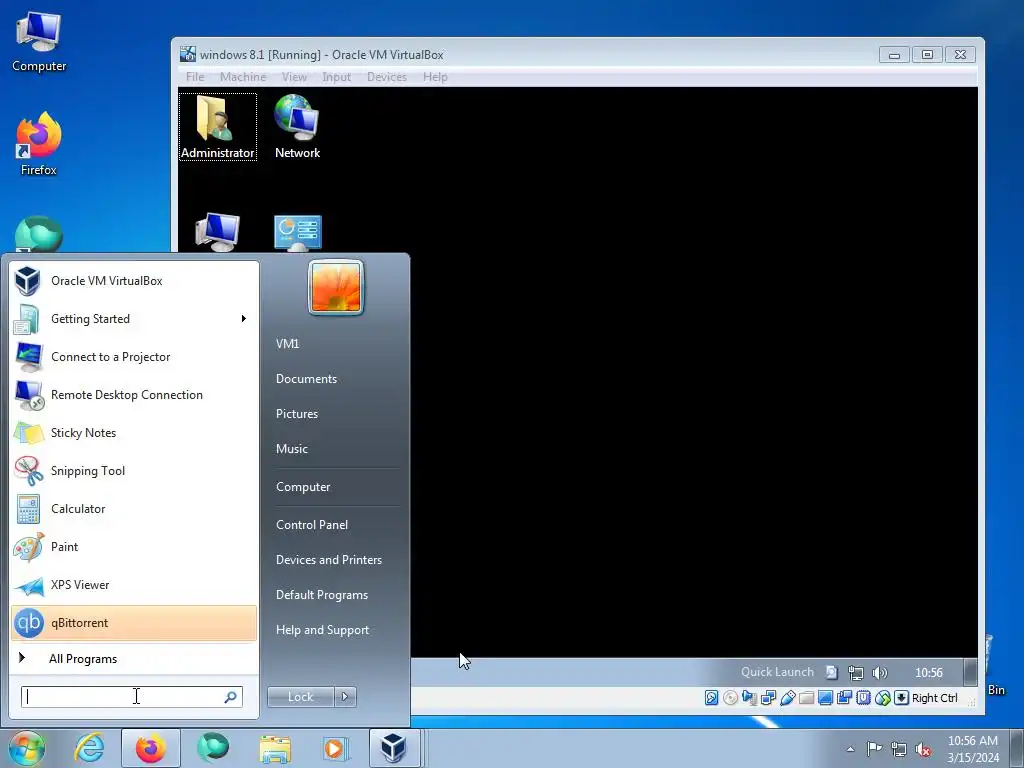The image size is (1024, 768).
Task: Click VirtualBox display indicator
Action: point(825,698)
